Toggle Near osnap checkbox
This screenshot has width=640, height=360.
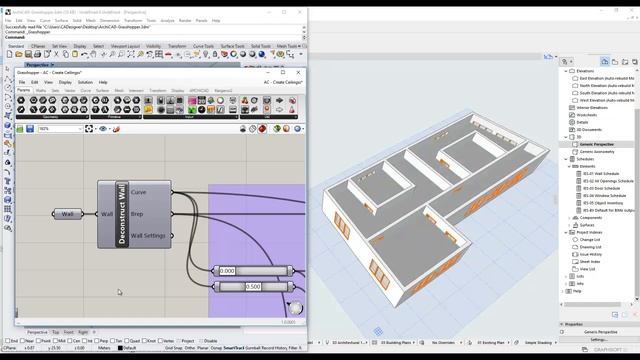tap(22, 341)
